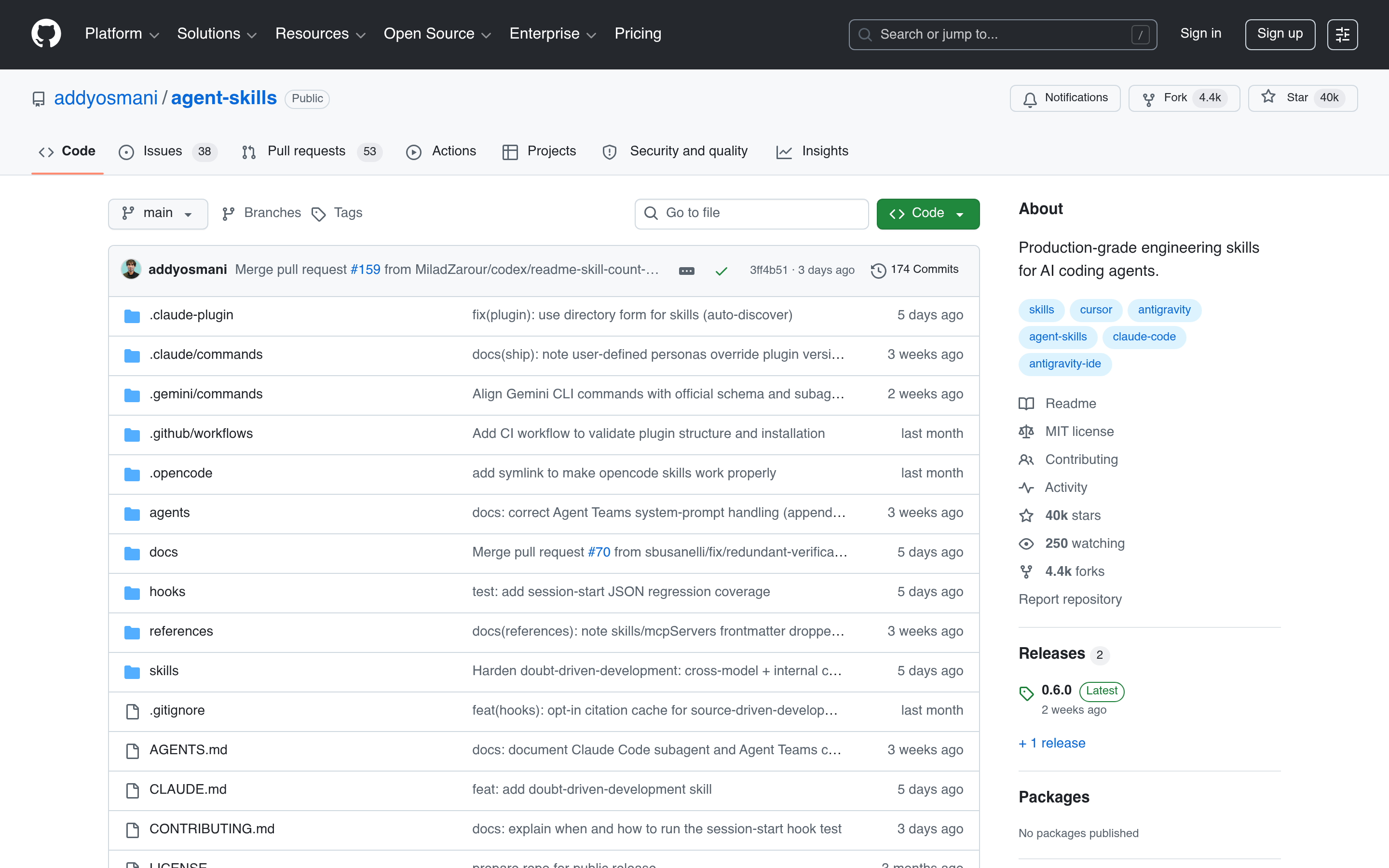This screenshot has width=1389, height=868.
Task: Switch to the Actions tab
Action: point(441,151)
